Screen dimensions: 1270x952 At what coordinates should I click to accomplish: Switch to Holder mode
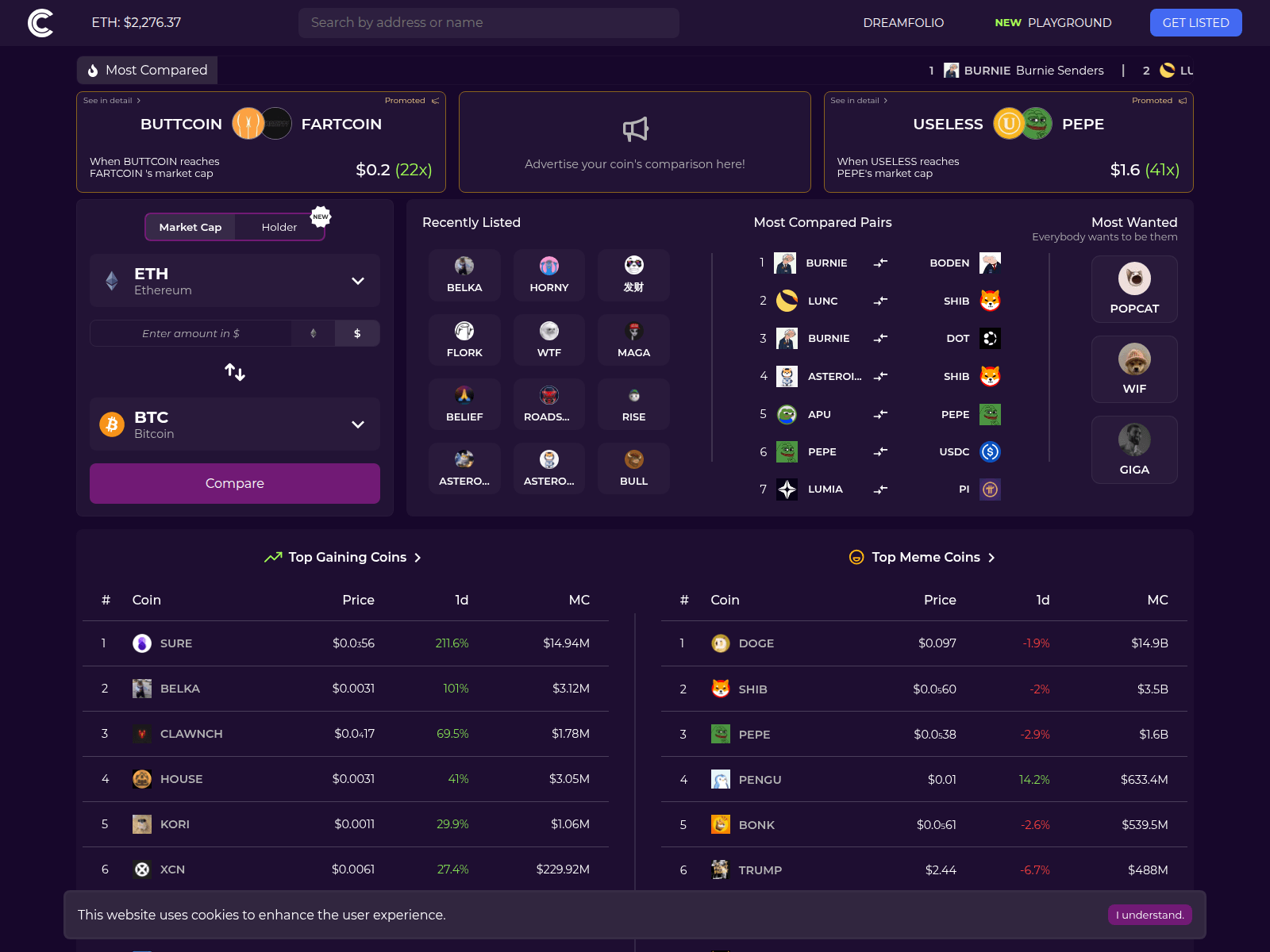tap(279, 227)
